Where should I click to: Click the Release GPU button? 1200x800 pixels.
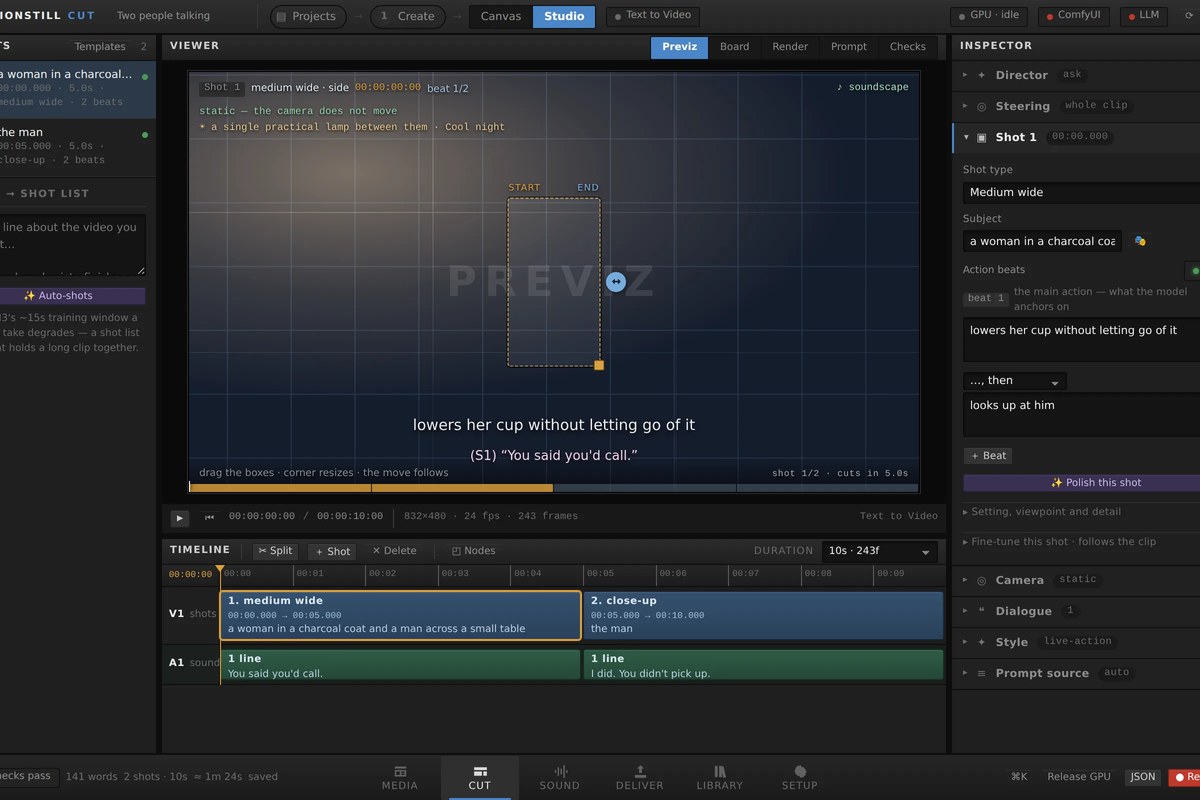pos(1079,777)
